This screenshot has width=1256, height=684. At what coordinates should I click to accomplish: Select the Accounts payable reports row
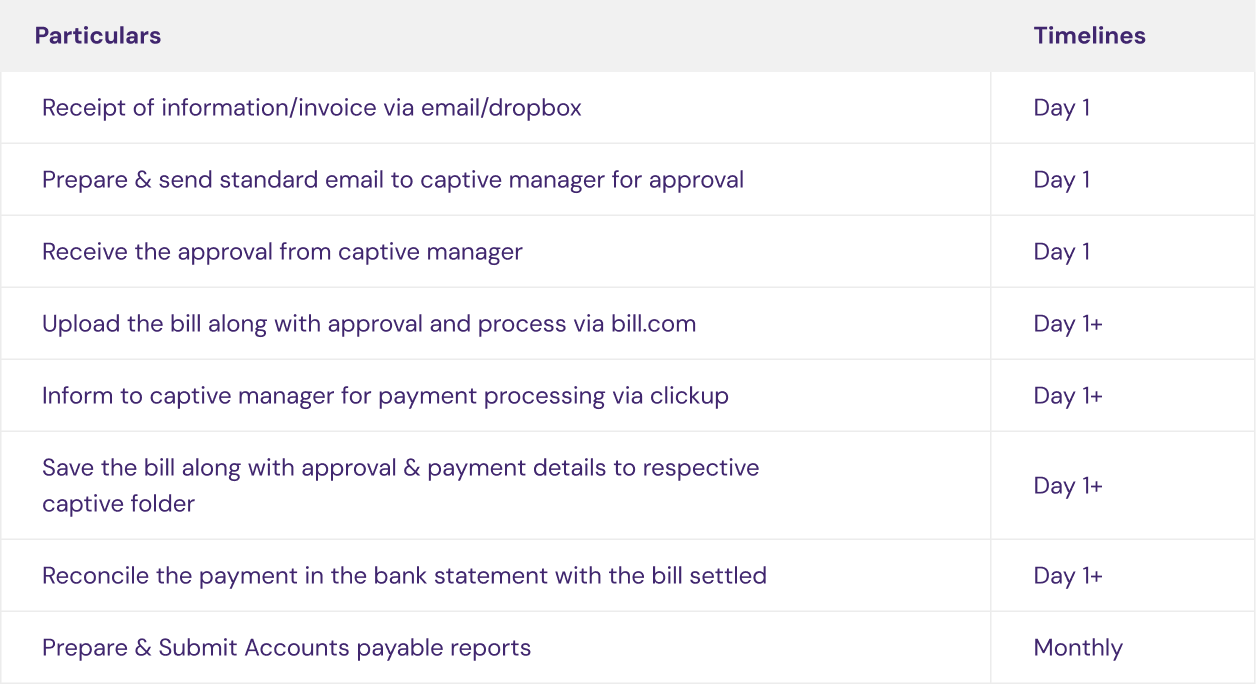click(x=286, y=647)
